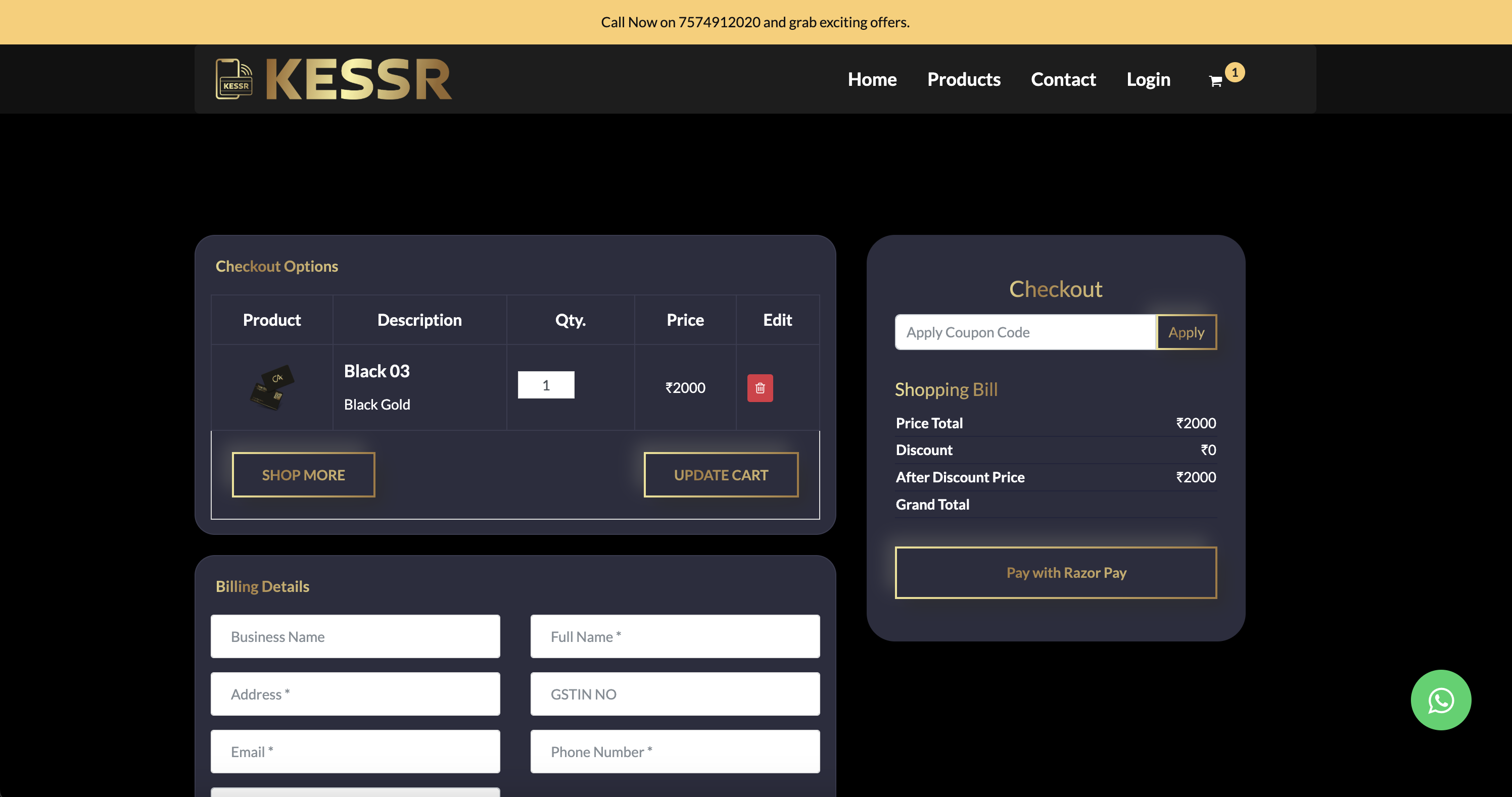Viewport: 1512px width, 797px height.
Task: Click the UPDATE CART button
Action: [721, 474]
